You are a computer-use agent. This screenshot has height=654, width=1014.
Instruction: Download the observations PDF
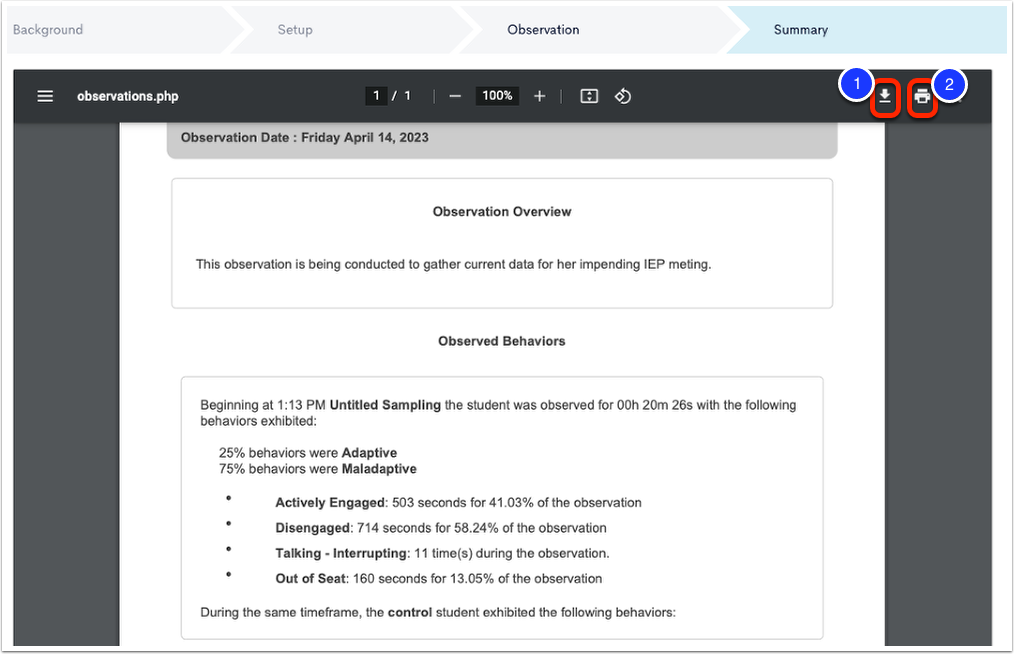(x=885, y=97)
